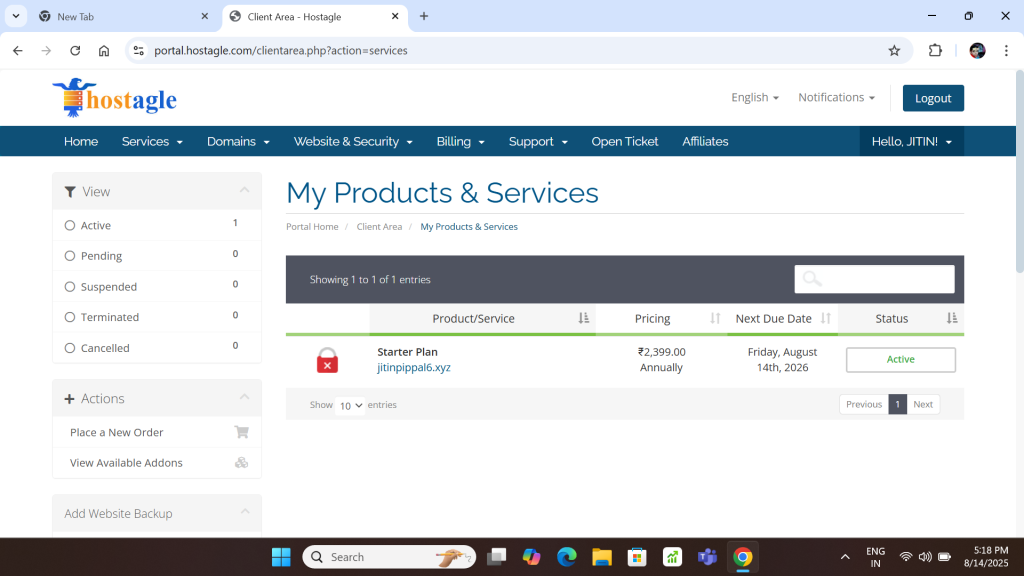1024x576 pixels.
Task: Open the English language dropdown
Action: tap(755, 97)
